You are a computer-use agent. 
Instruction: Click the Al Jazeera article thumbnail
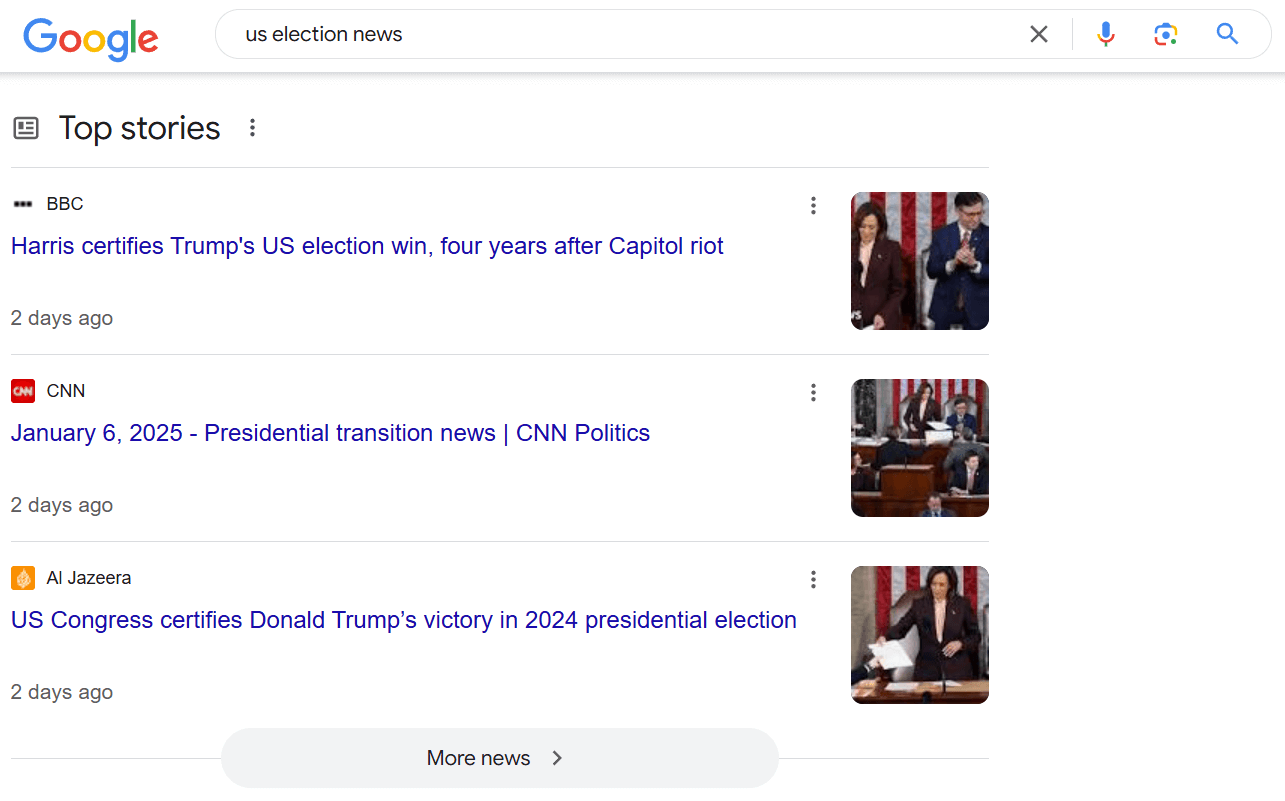(919, 634)
